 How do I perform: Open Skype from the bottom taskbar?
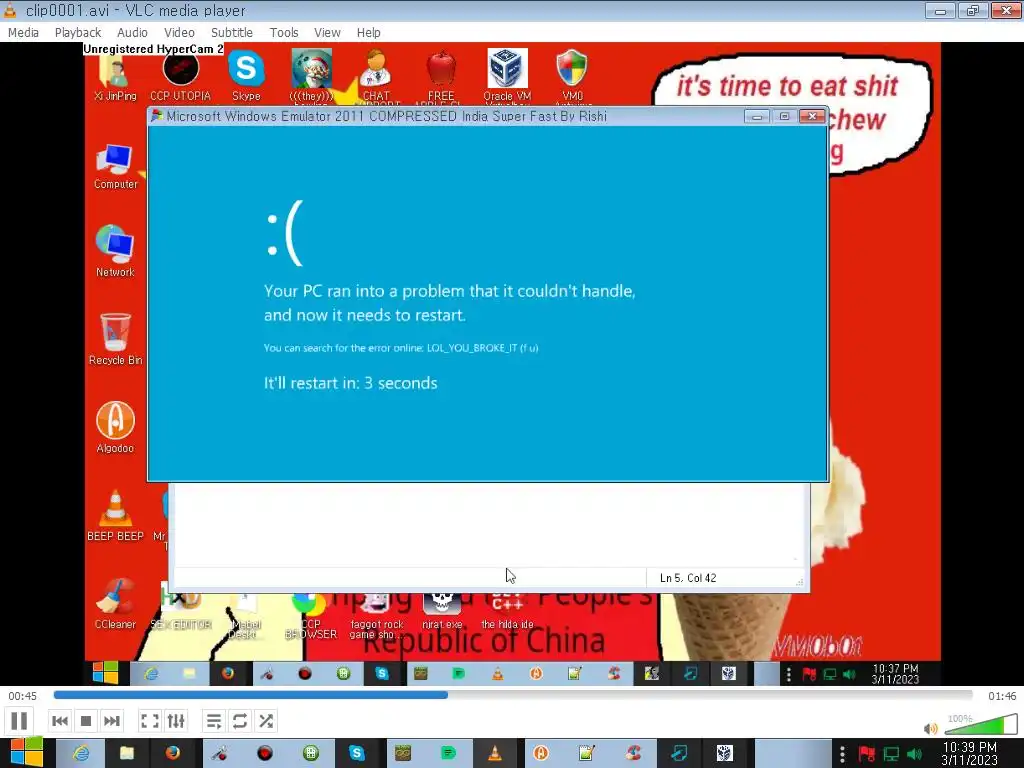tap(357, 754)
